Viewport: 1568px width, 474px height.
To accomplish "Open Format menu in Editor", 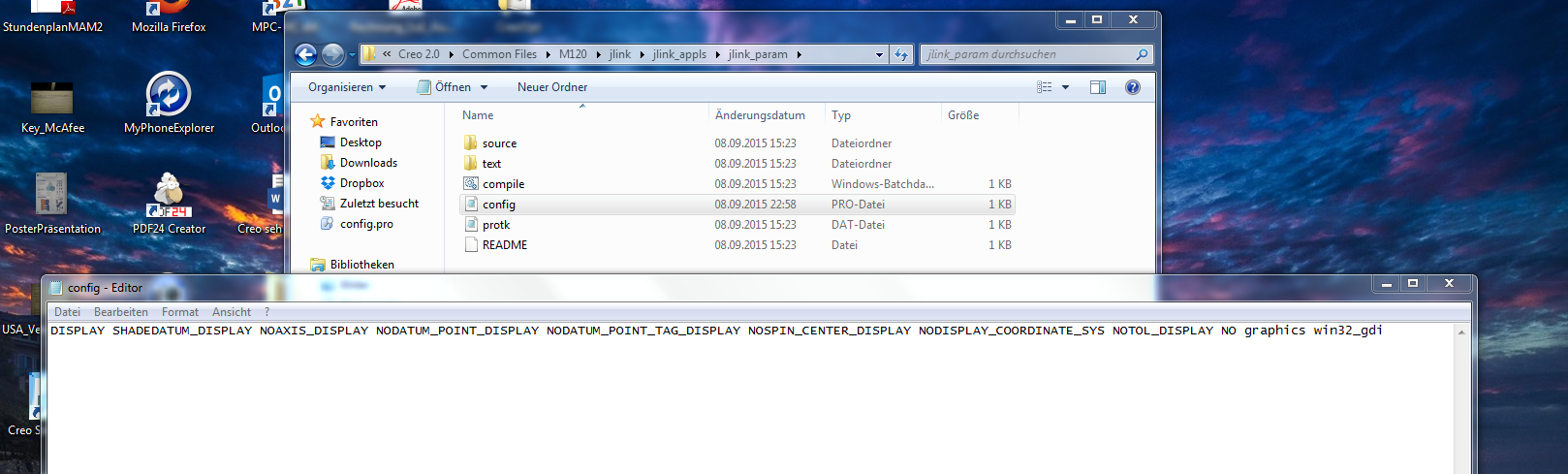I will coord(180,312).
